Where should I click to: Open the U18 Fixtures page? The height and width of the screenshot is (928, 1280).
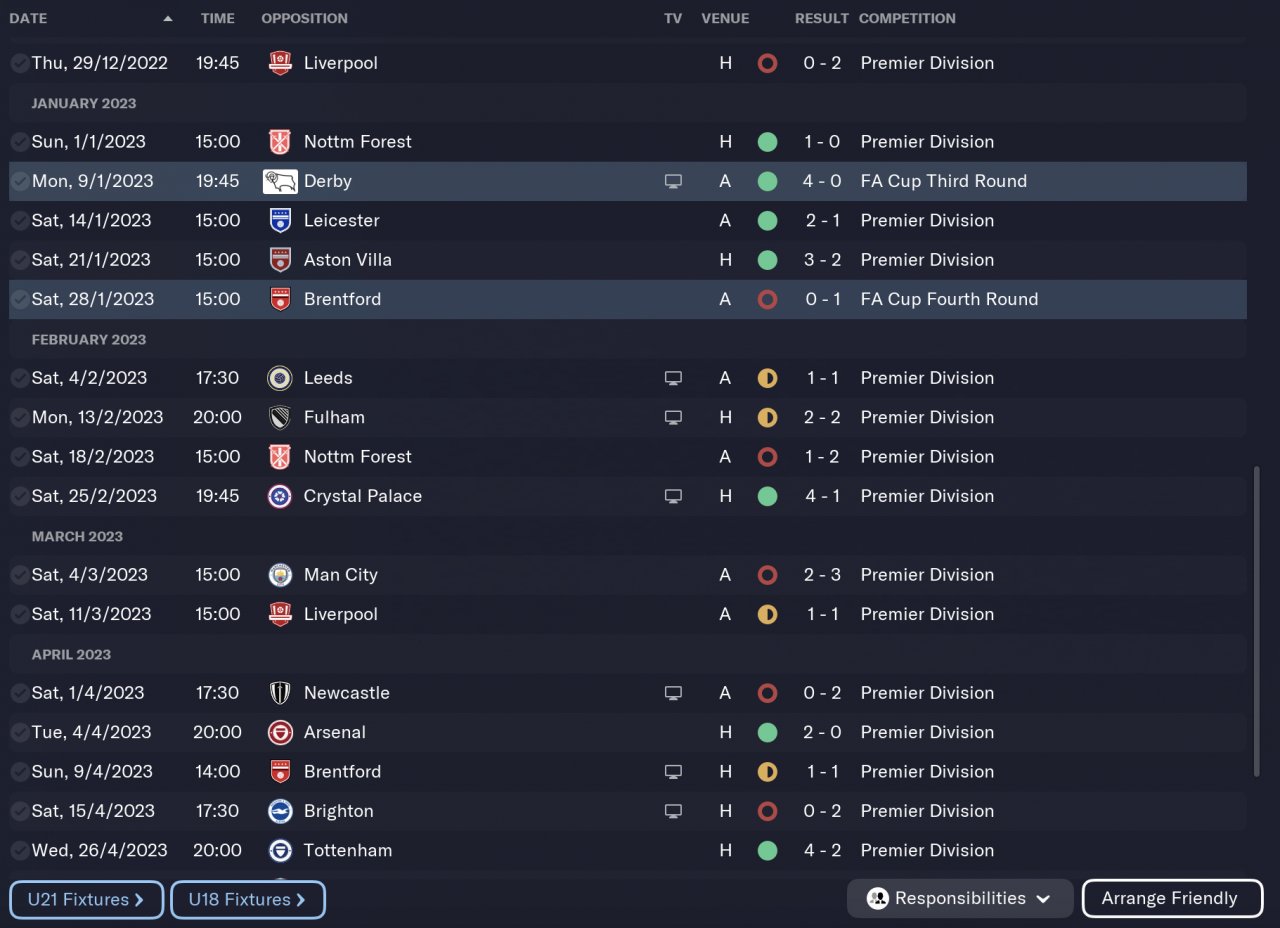[248, 899]
